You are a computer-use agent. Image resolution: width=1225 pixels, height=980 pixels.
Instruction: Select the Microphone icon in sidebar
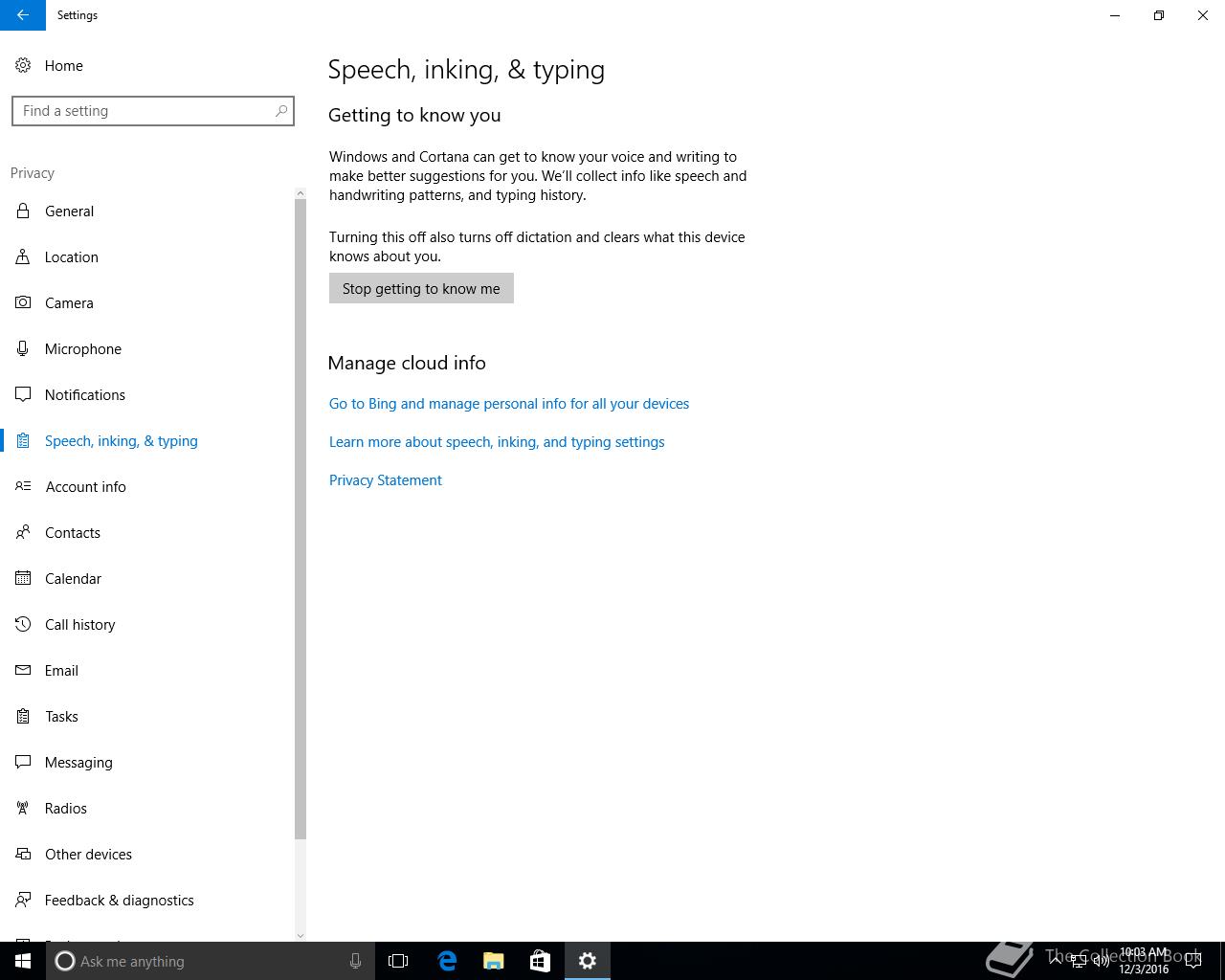[23, 348]
